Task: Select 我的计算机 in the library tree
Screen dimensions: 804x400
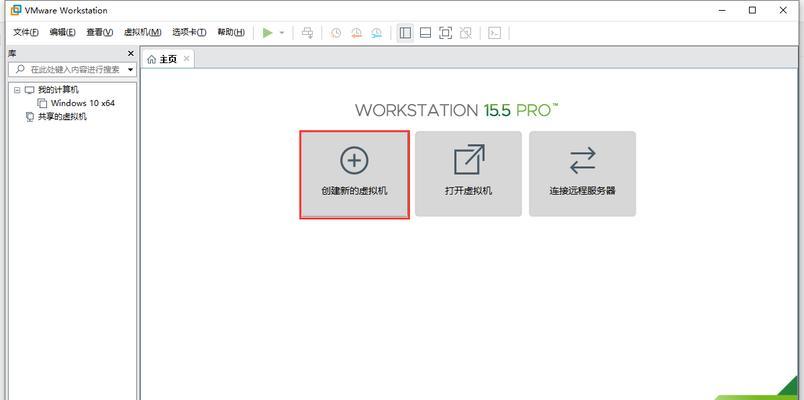Action: coord(58,90)
